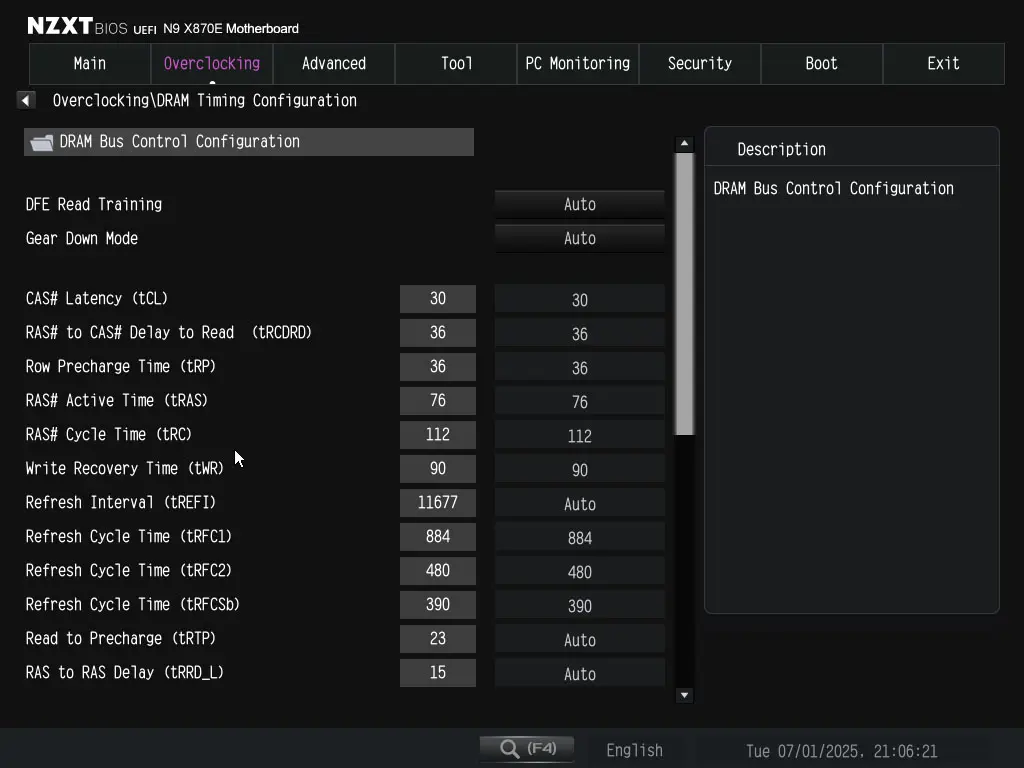This screenshot has height=768, width=1024.
Task: Select the current tRRD_L value box 15
Action: (x=438, y=672)
